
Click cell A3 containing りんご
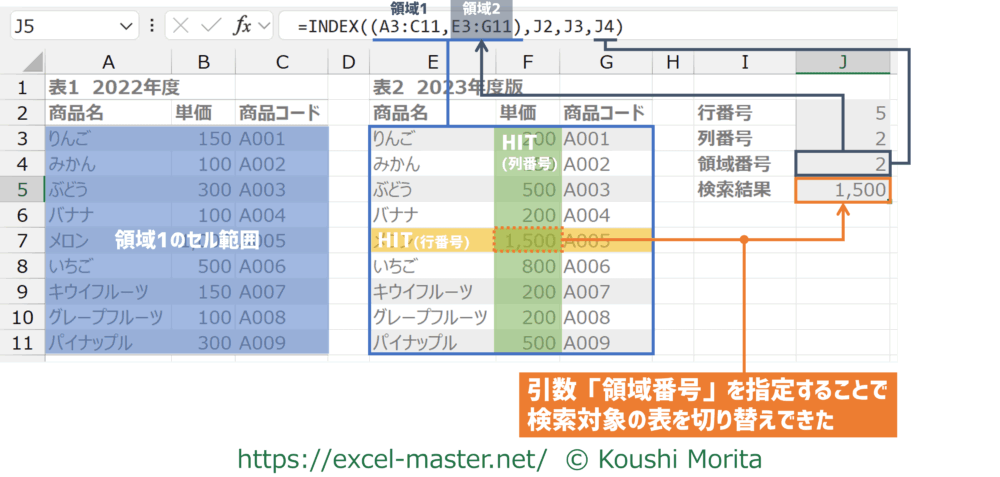[x=107, y=138]
